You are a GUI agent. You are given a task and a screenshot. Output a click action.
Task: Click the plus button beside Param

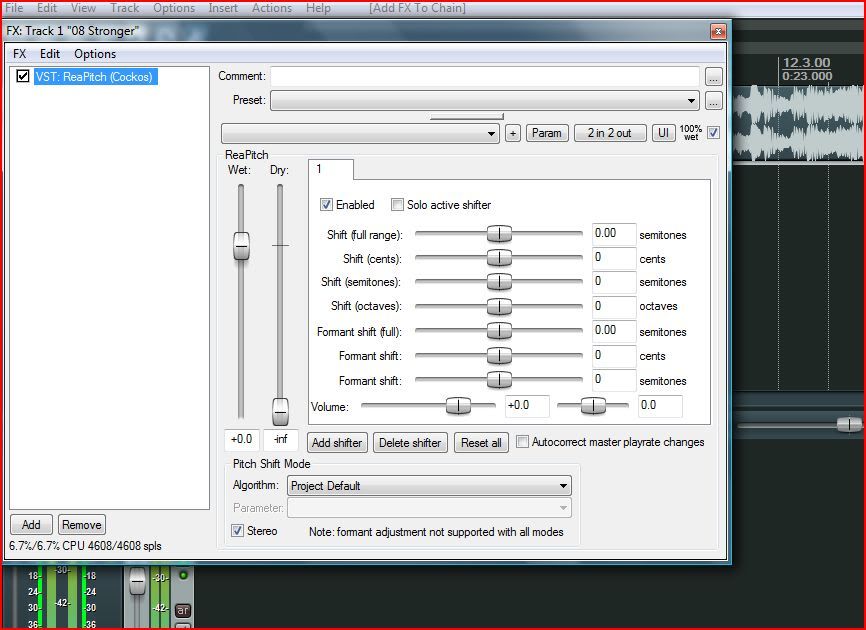(513, 133)
